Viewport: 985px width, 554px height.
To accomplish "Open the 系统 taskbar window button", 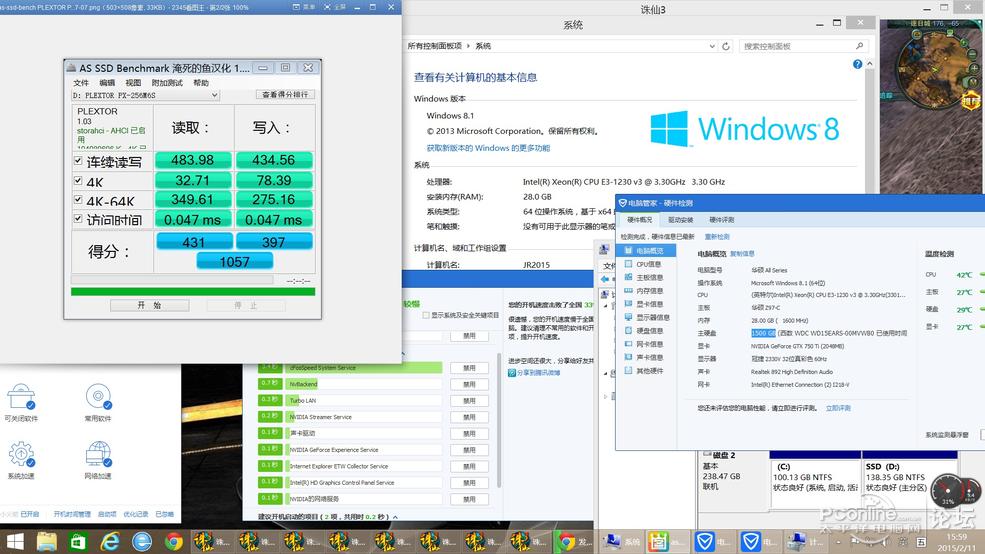I will point(621,541).
